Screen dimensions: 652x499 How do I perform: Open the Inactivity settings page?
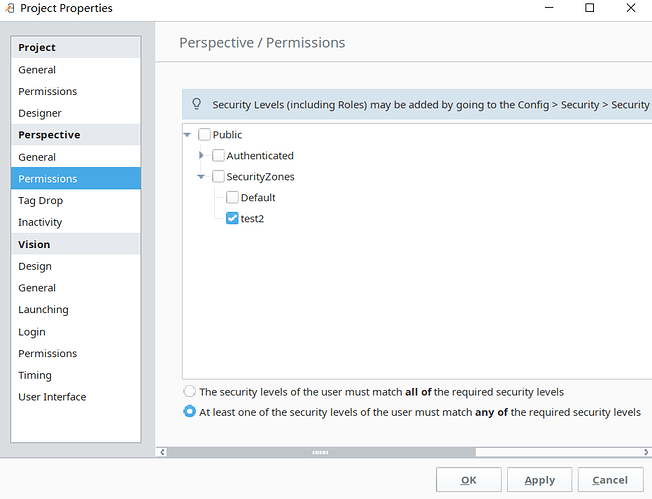tap(40, 222)
